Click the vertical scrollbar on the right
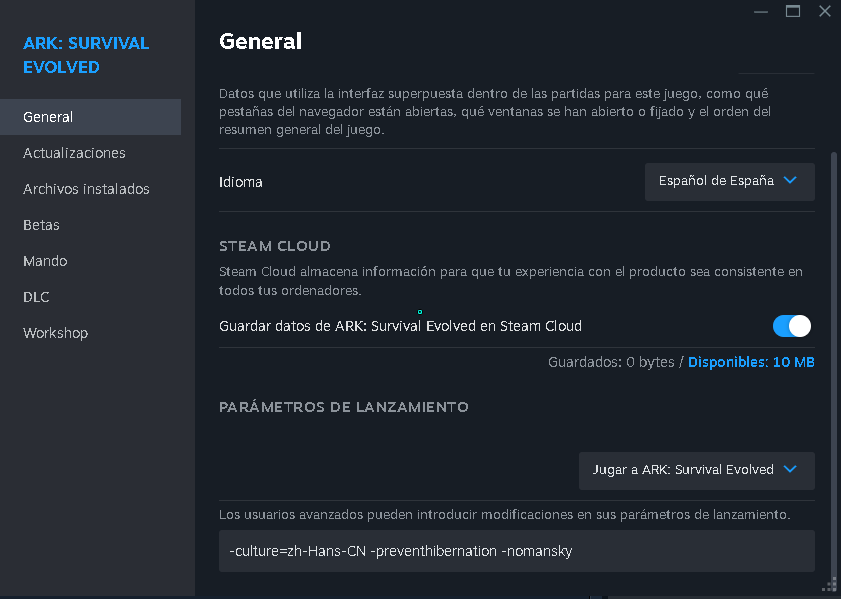 coord(835,365)
